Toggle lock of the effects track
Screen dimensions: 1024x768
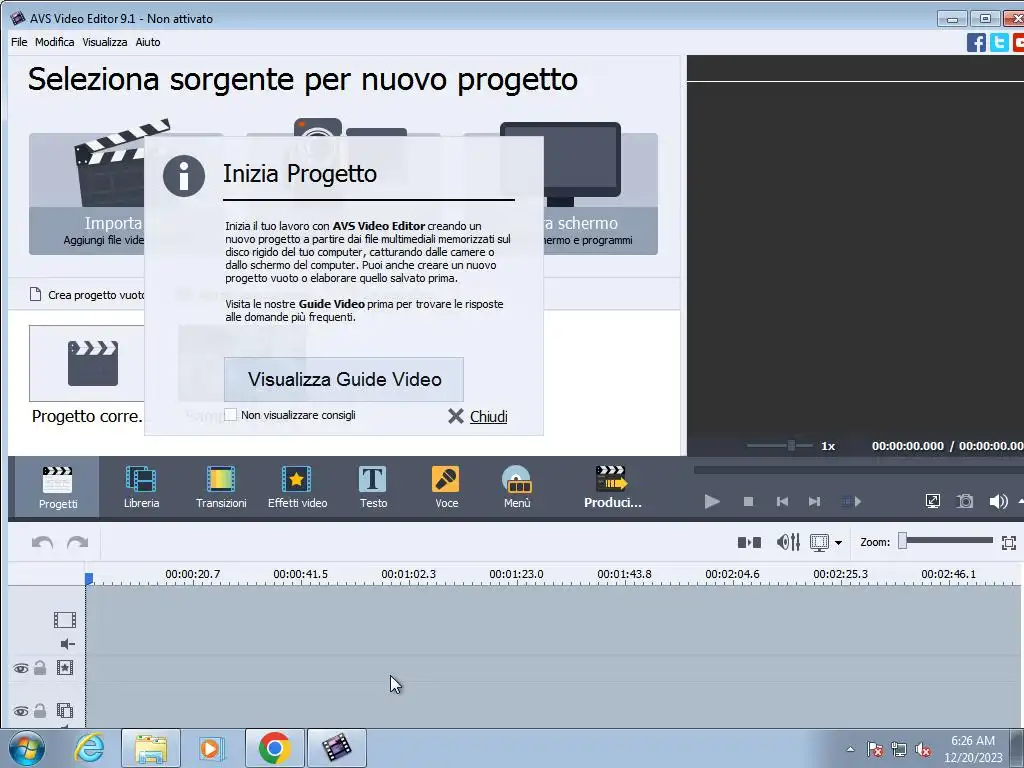point(40,667)
